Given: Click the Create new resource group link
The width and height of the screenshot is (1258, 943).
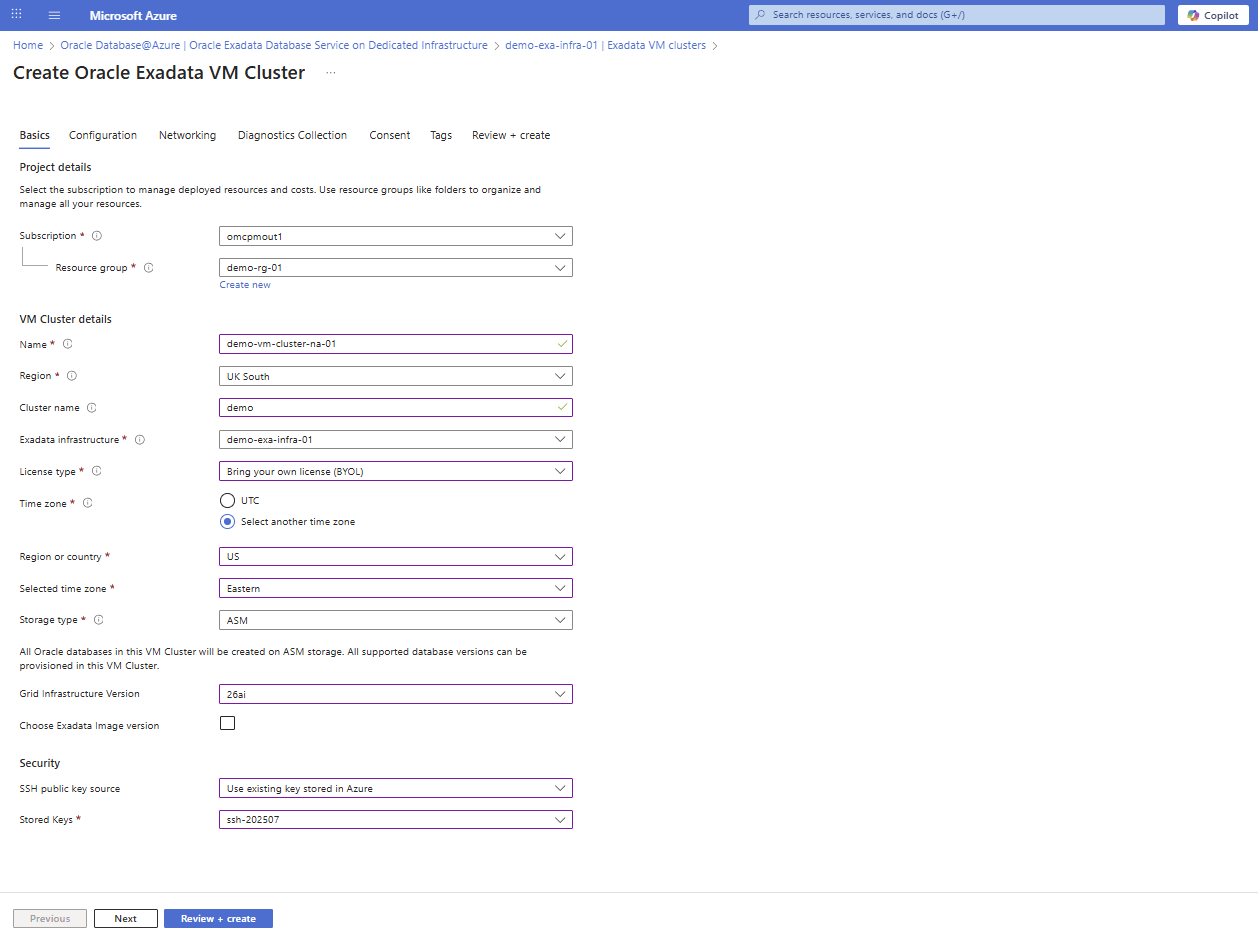Looking at the screenshot, I should coord(245,284).
